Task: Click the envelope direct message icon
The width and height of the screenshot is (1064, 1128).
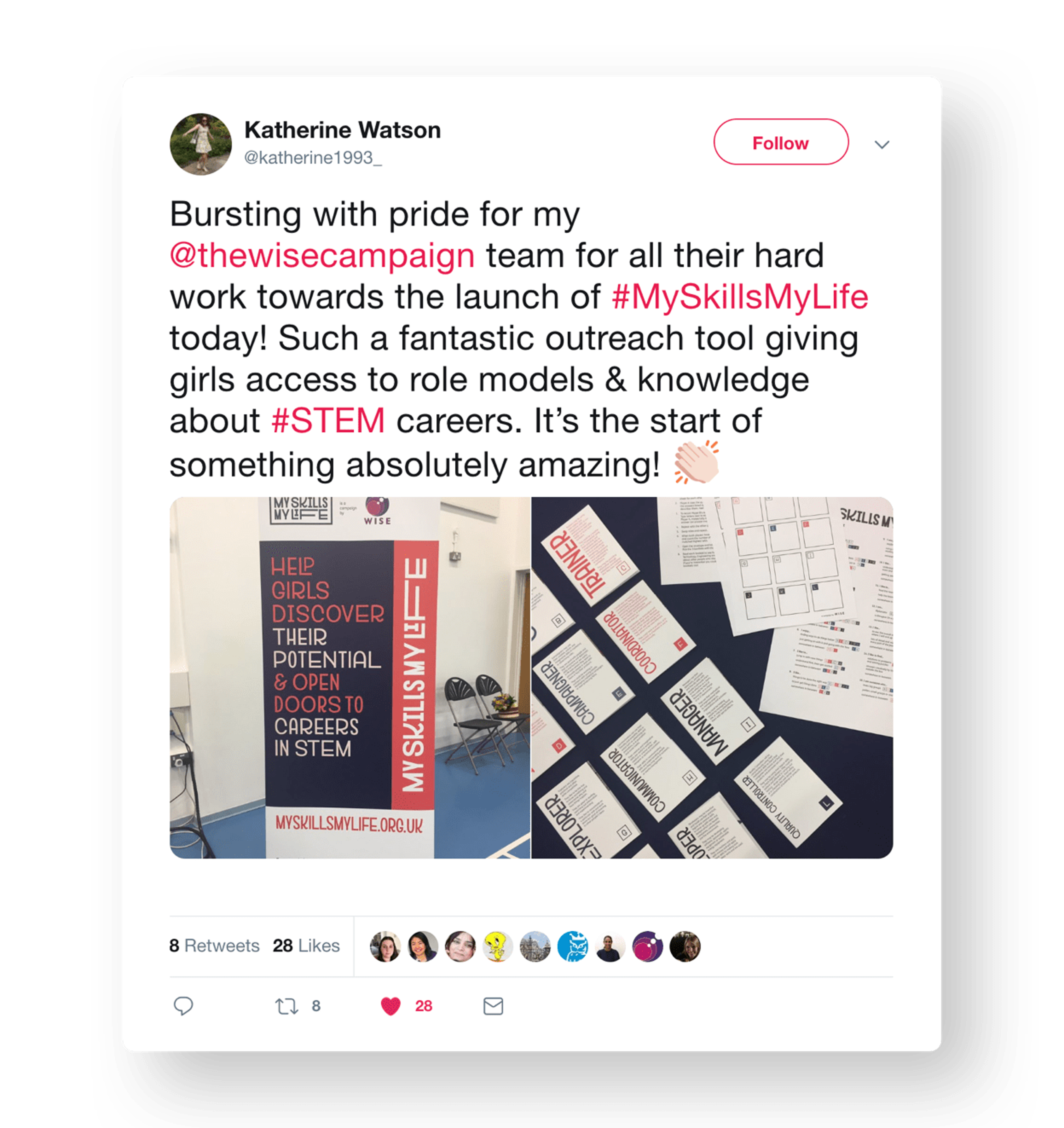Action: pos(493,1006)
